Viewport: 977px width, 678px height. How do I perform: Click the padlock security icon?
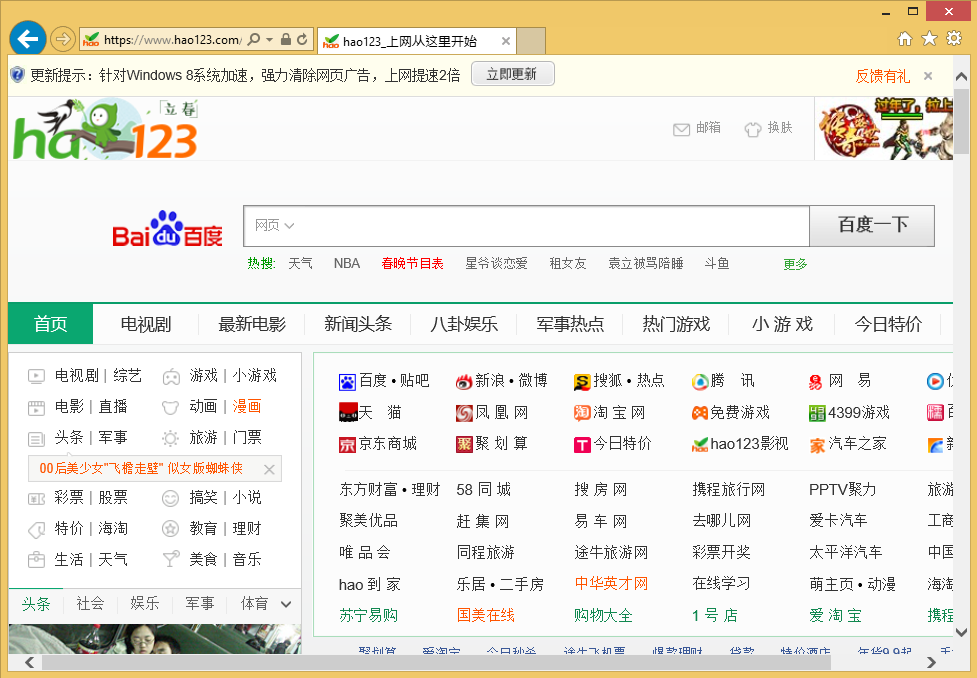click(x=286, y=39)
